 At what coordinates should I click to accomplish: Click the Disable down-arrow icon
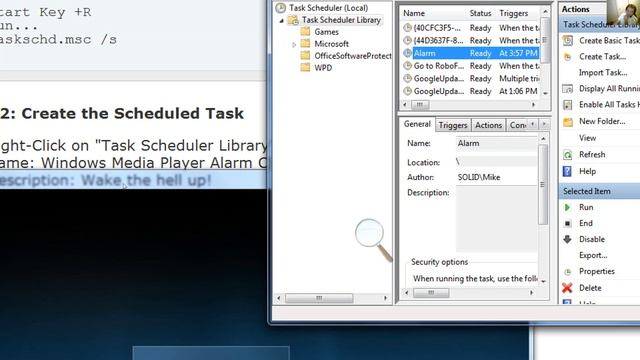tap(567, 239)
